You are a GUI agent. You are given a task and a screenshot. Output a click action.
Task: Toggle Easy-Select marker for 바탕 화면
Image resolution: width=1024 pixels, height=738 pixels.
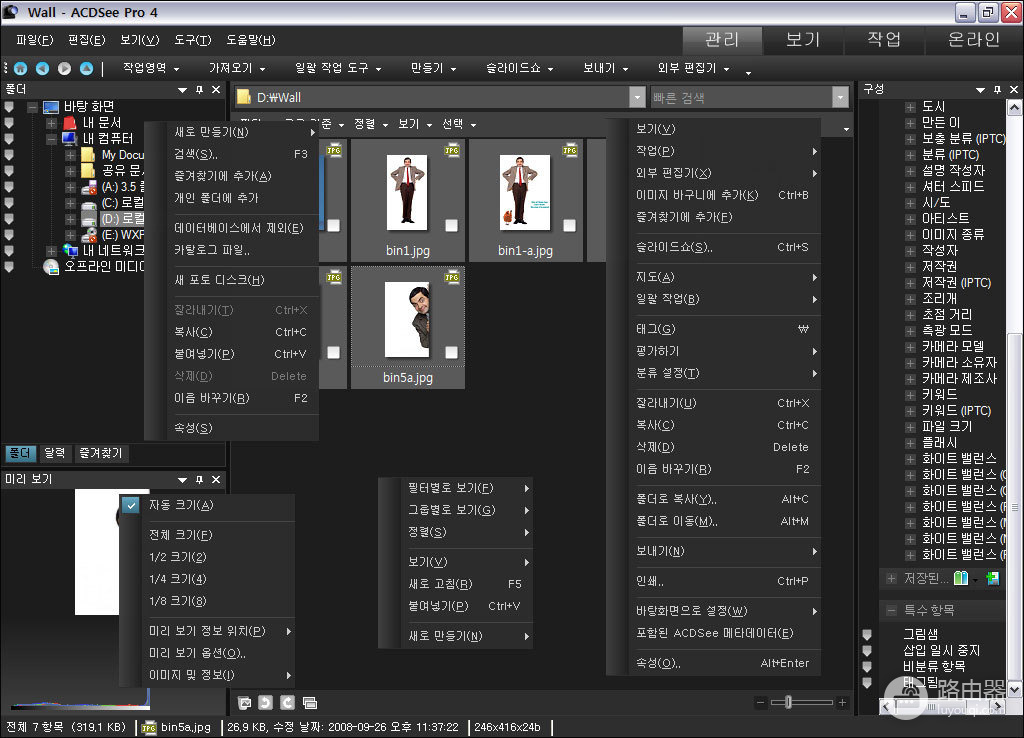point(9,106)
